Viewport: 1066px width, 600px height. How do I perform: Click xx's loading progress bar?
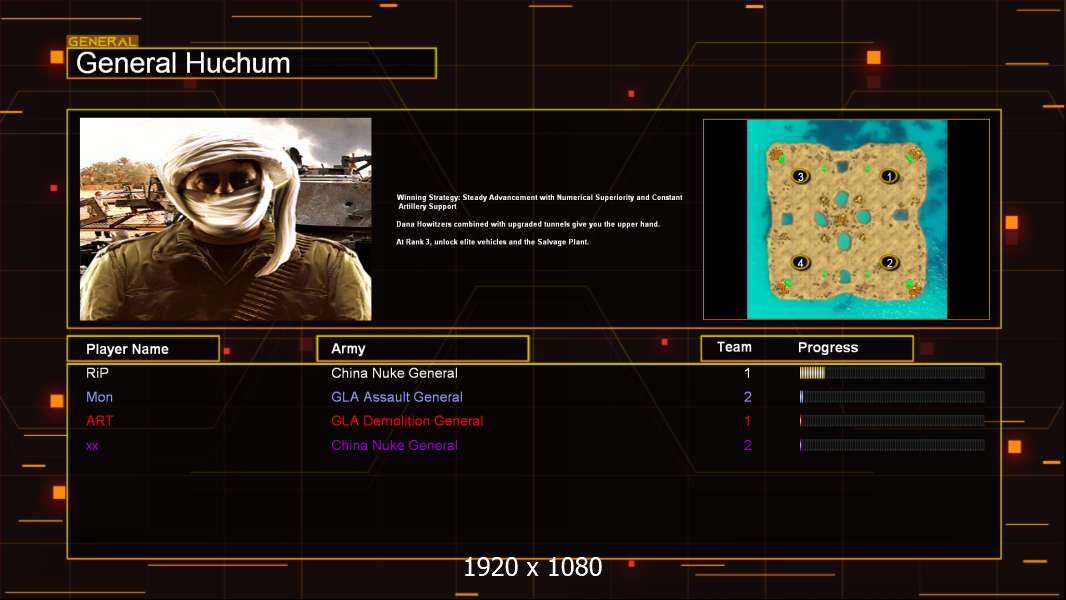click(892, 445)
